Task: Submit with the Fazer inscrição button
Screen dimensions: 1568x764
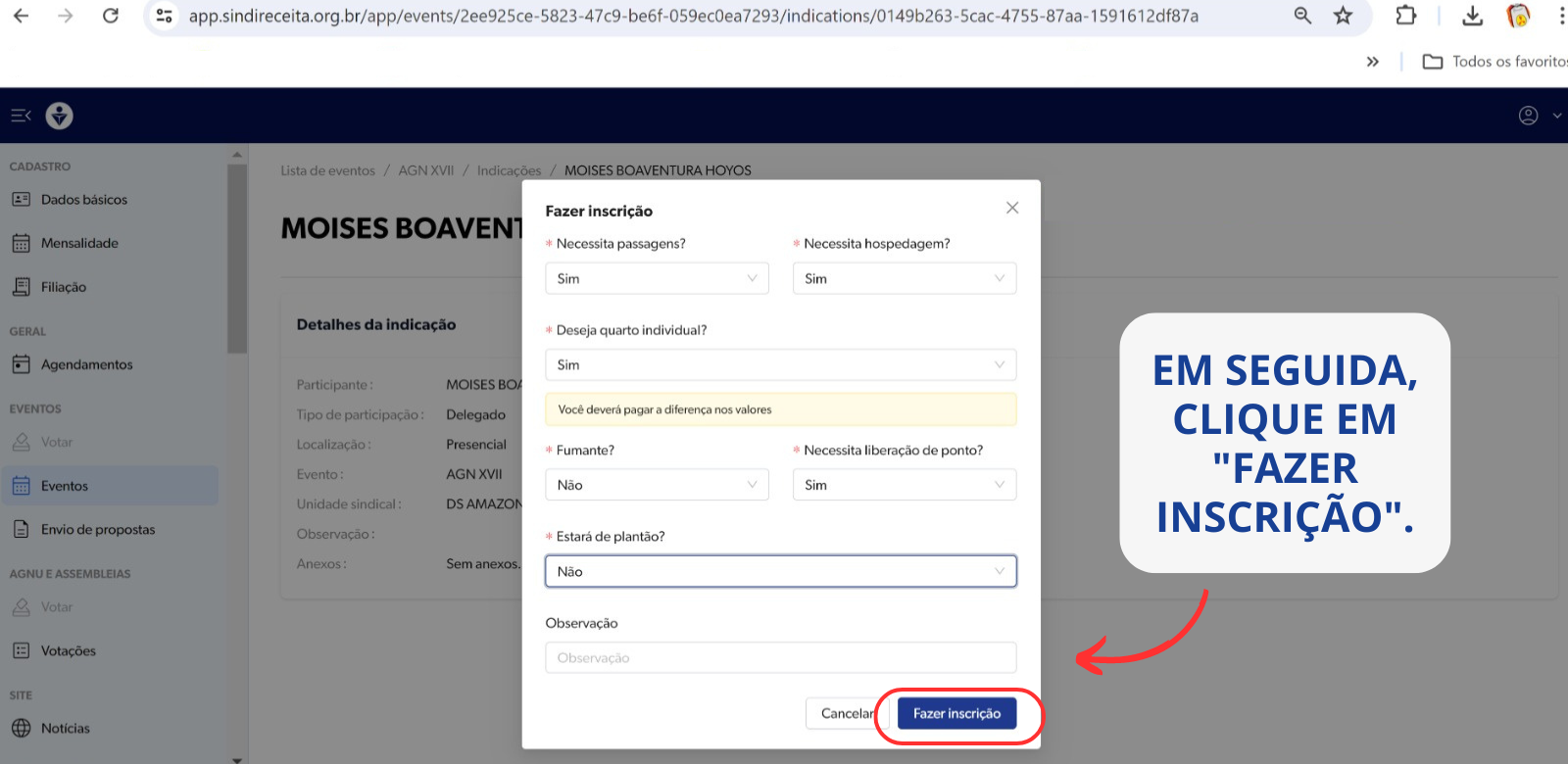Action: pos(956,713)
